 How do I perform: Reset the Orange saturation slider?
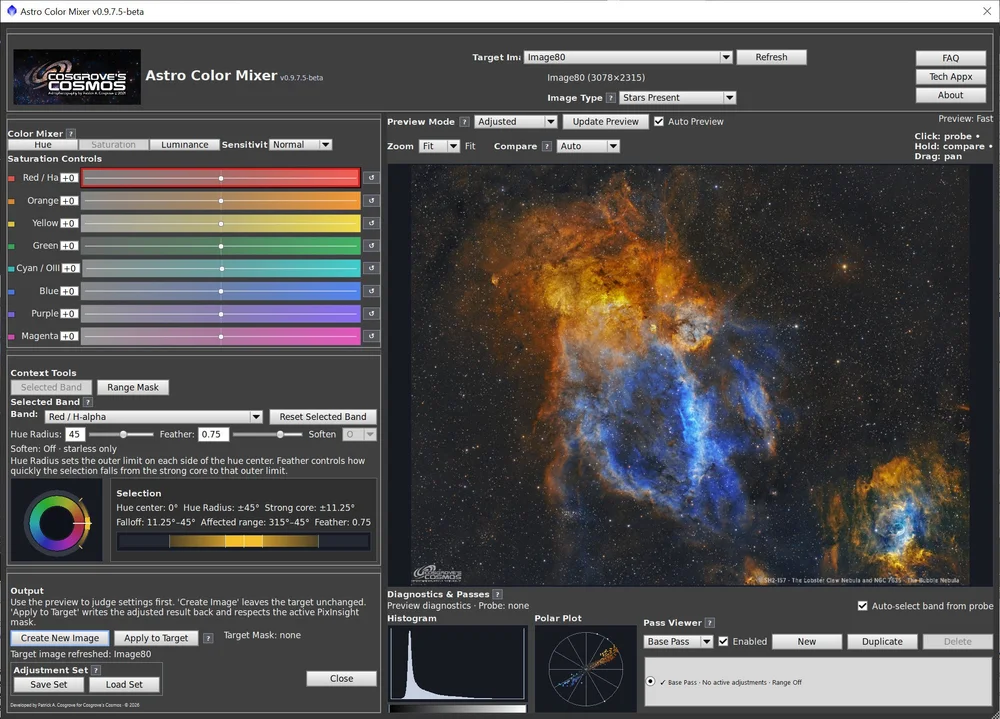point(371,200)
